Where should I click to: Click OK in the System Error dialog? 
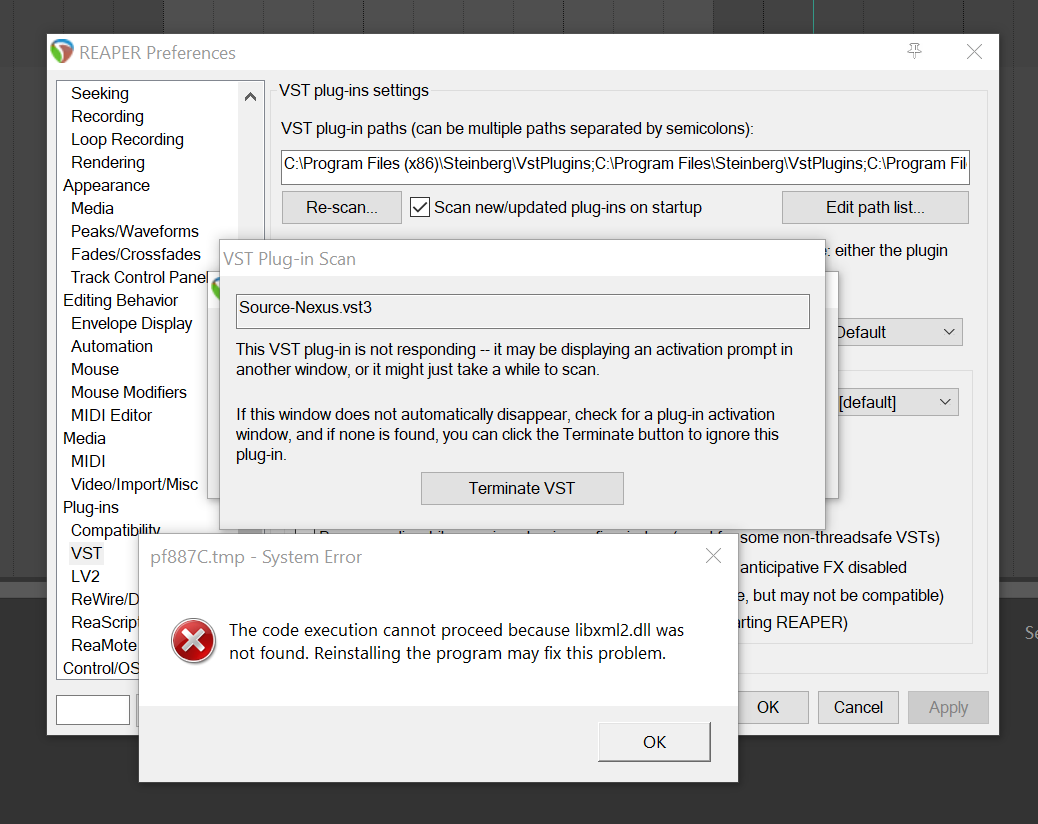tap(654, 742)
